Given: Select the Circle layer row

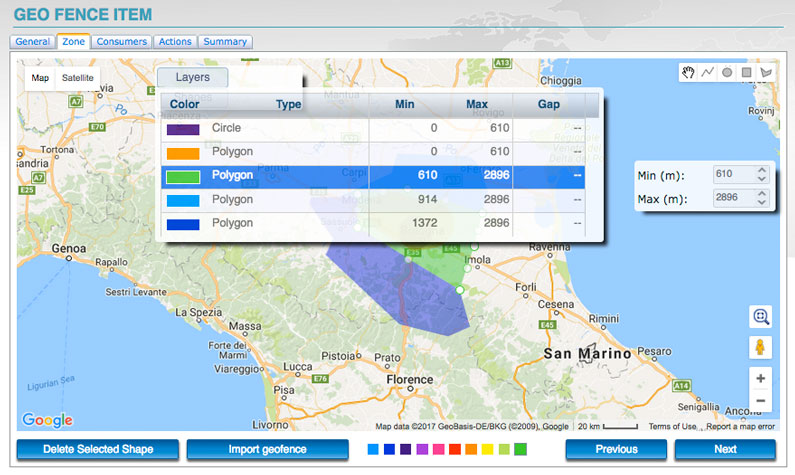Looking at the screenshot, I should coord(373,128).
